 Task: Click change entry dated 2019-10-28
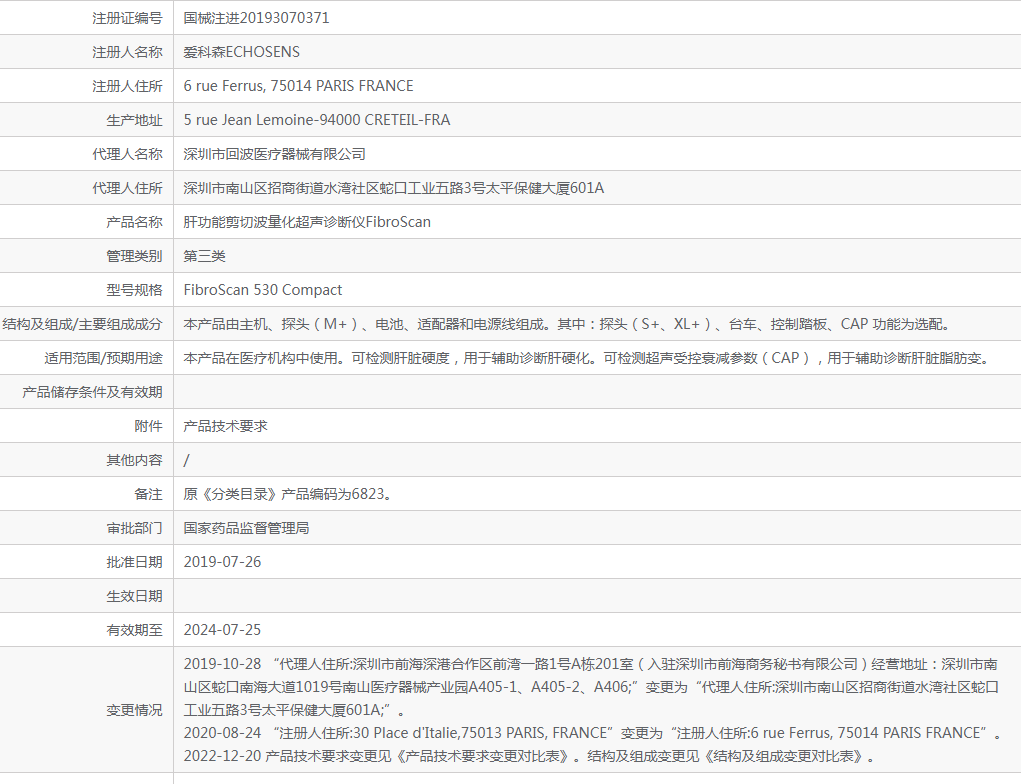(x=591, y=687)
